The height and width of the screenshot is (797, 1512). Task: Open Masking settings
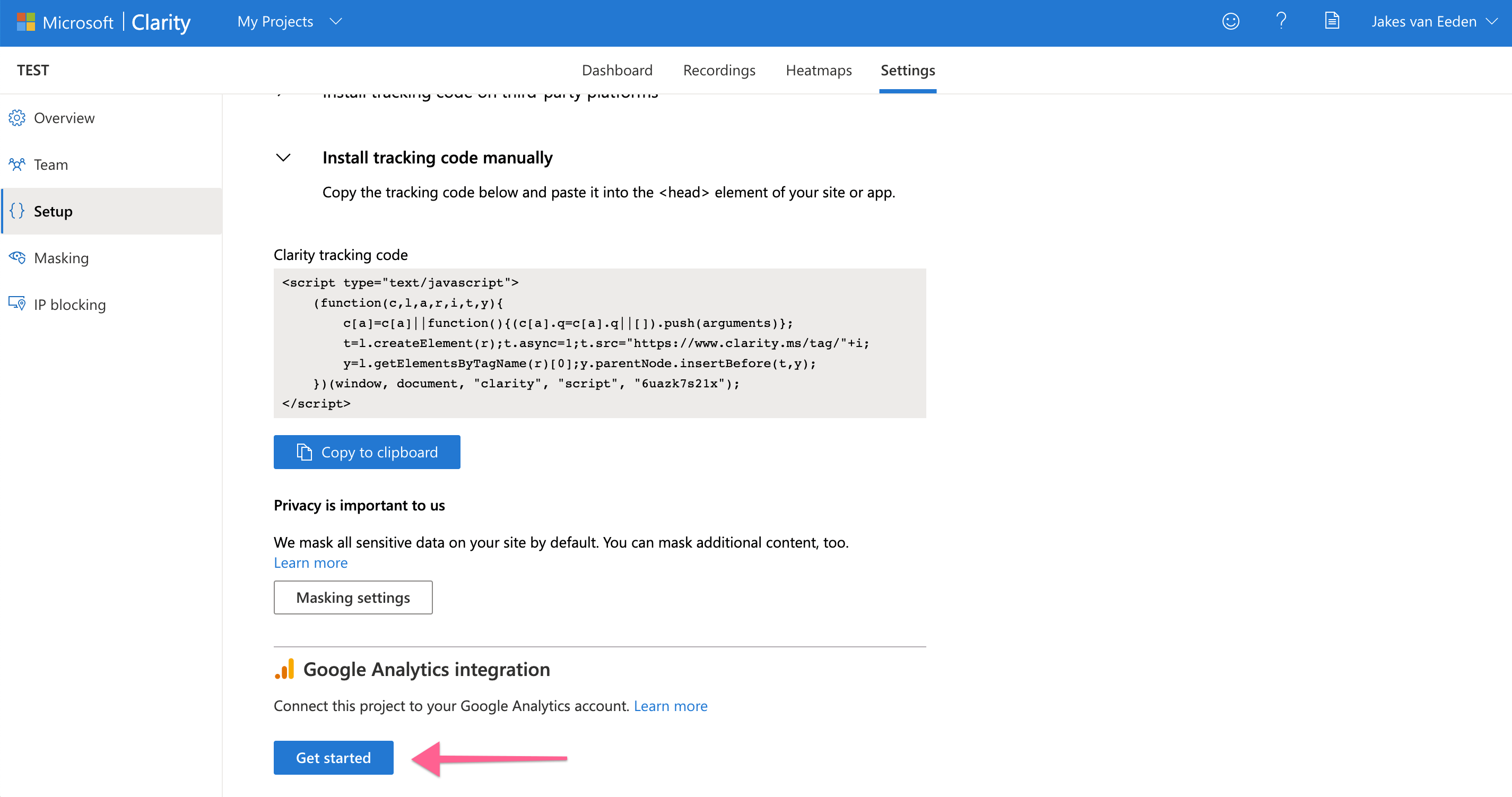tap(353, 597)
